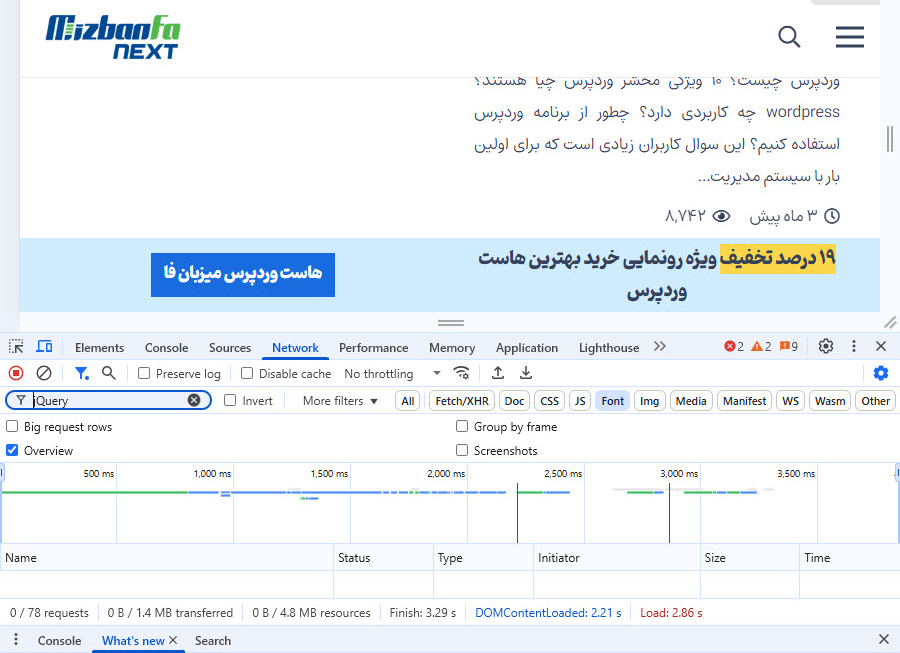Screen dimensions: 900x653
Task: Show the error count badge
Action: (x=734, y=347)
